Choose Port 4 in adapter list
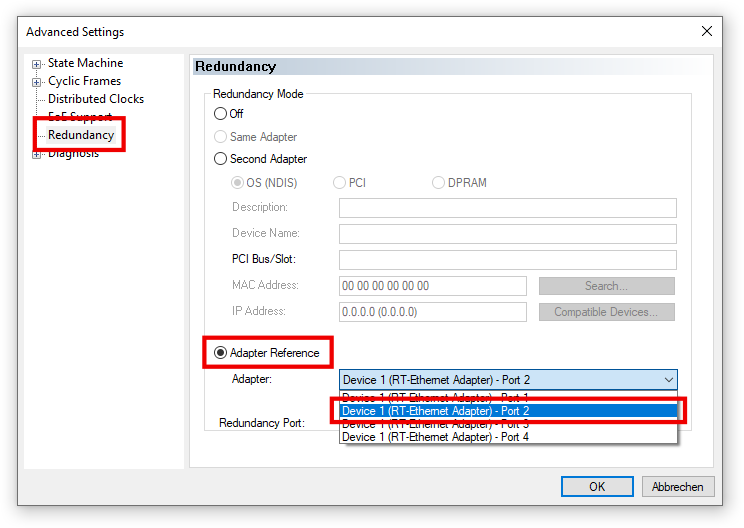Image resolution: width=744 pixels, height=528 pixels. (x=509, y=437)
